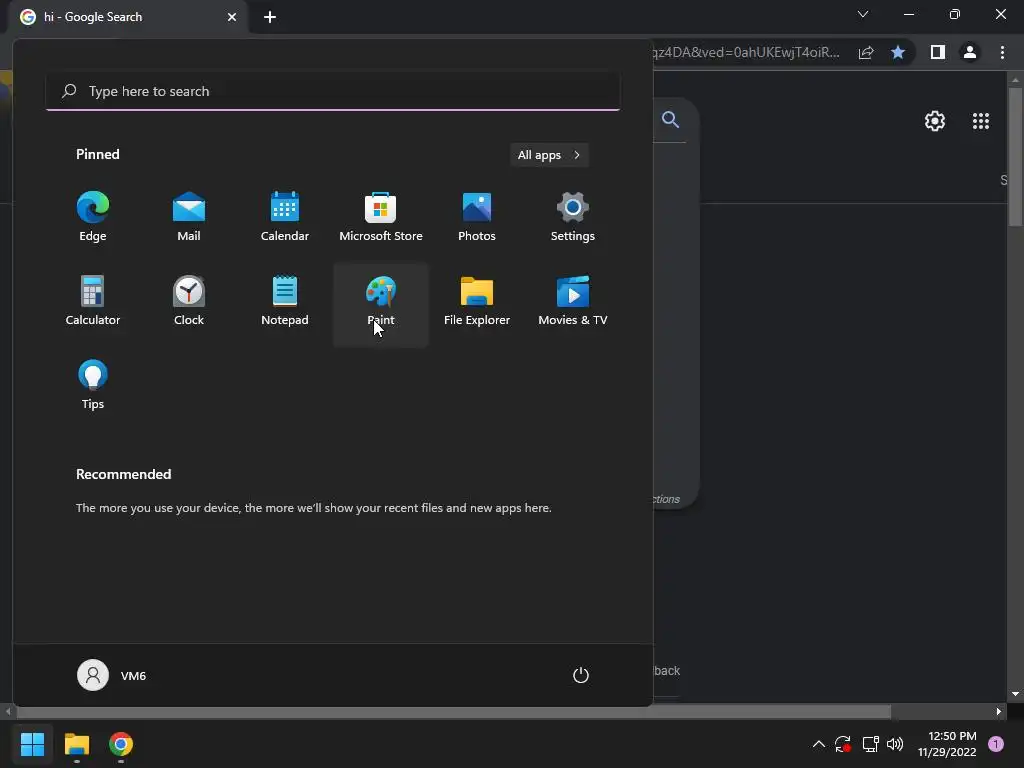Screen dimensions: 1024x768
Task: Launch the Movies & TV app
Action: 573,301
